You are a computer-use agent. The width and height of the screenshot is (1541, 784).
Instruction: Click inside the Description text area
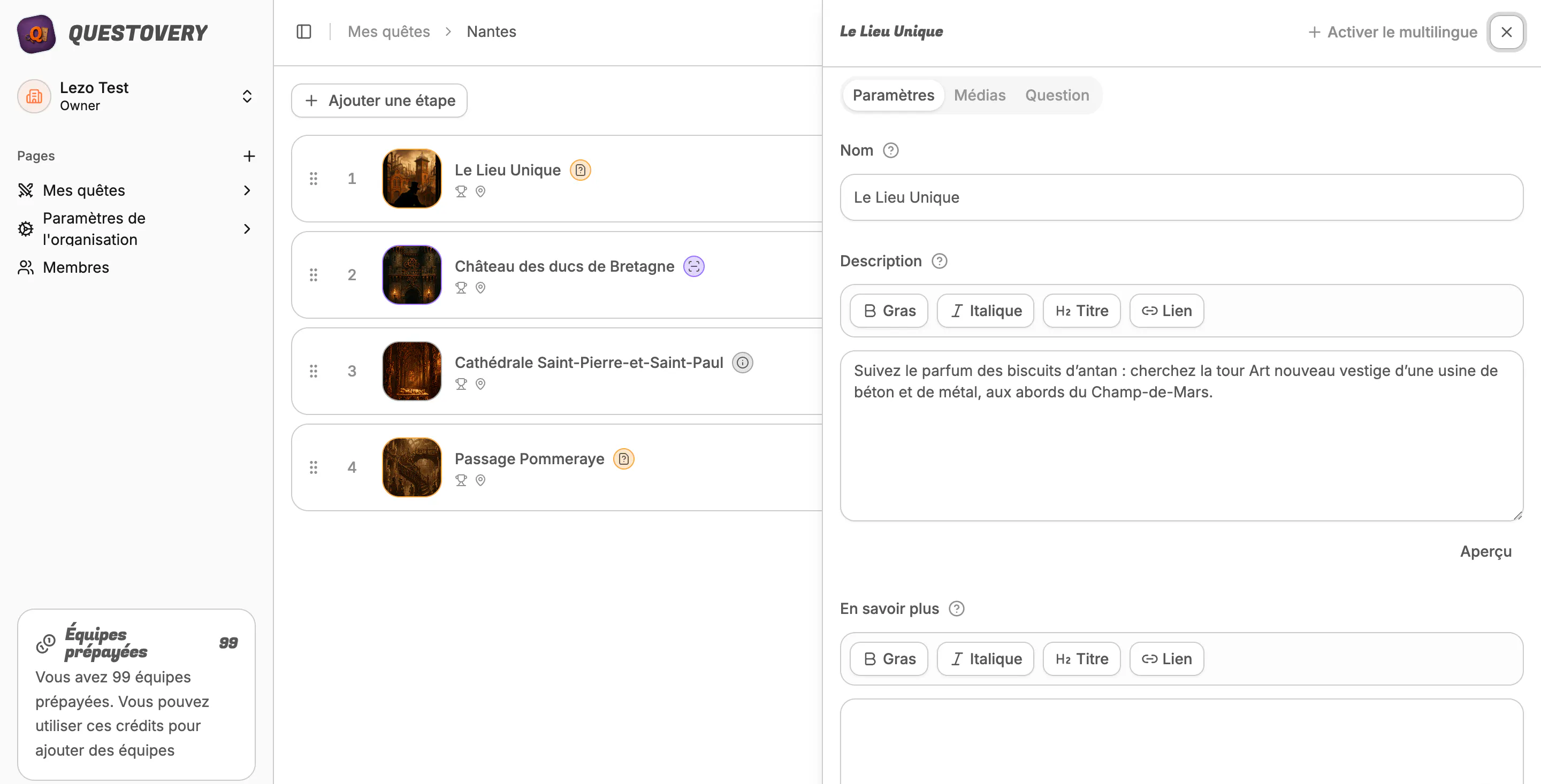[1181, 436]
